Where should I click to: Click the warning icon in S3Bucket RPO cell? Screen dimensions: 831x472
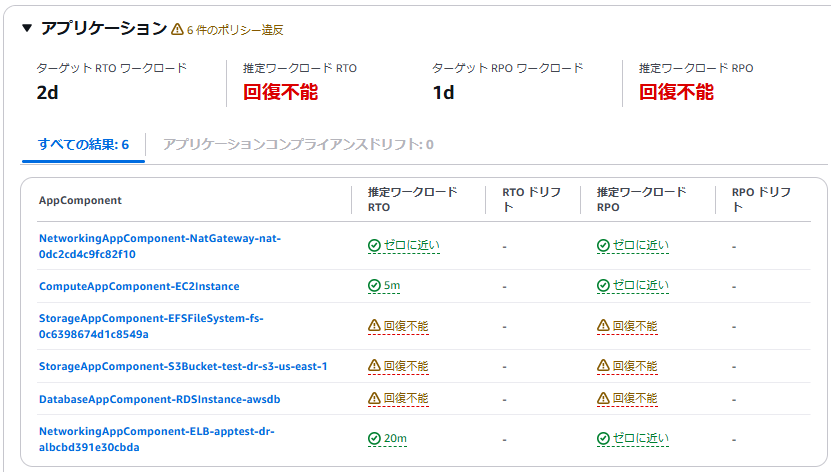tap(603, 365)
